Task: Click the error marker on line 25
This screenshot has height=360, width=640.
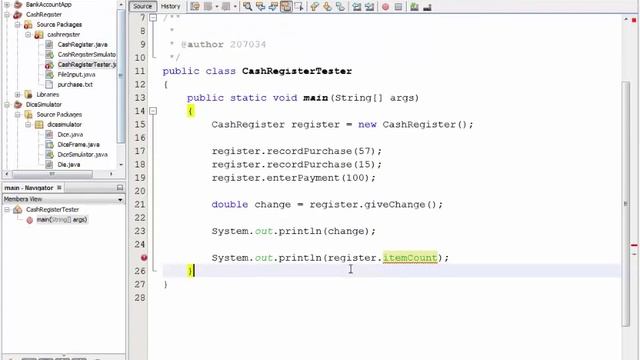Action: [x=144, y=258]
